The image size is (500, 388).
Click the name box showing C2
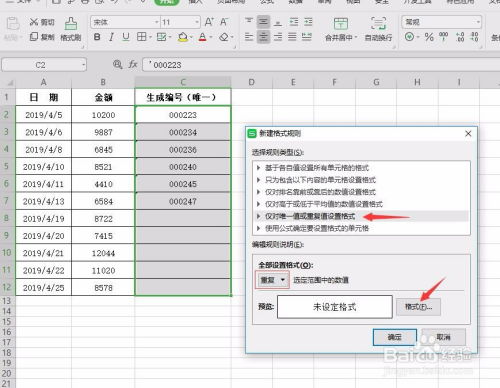click(x=40, y=65)
